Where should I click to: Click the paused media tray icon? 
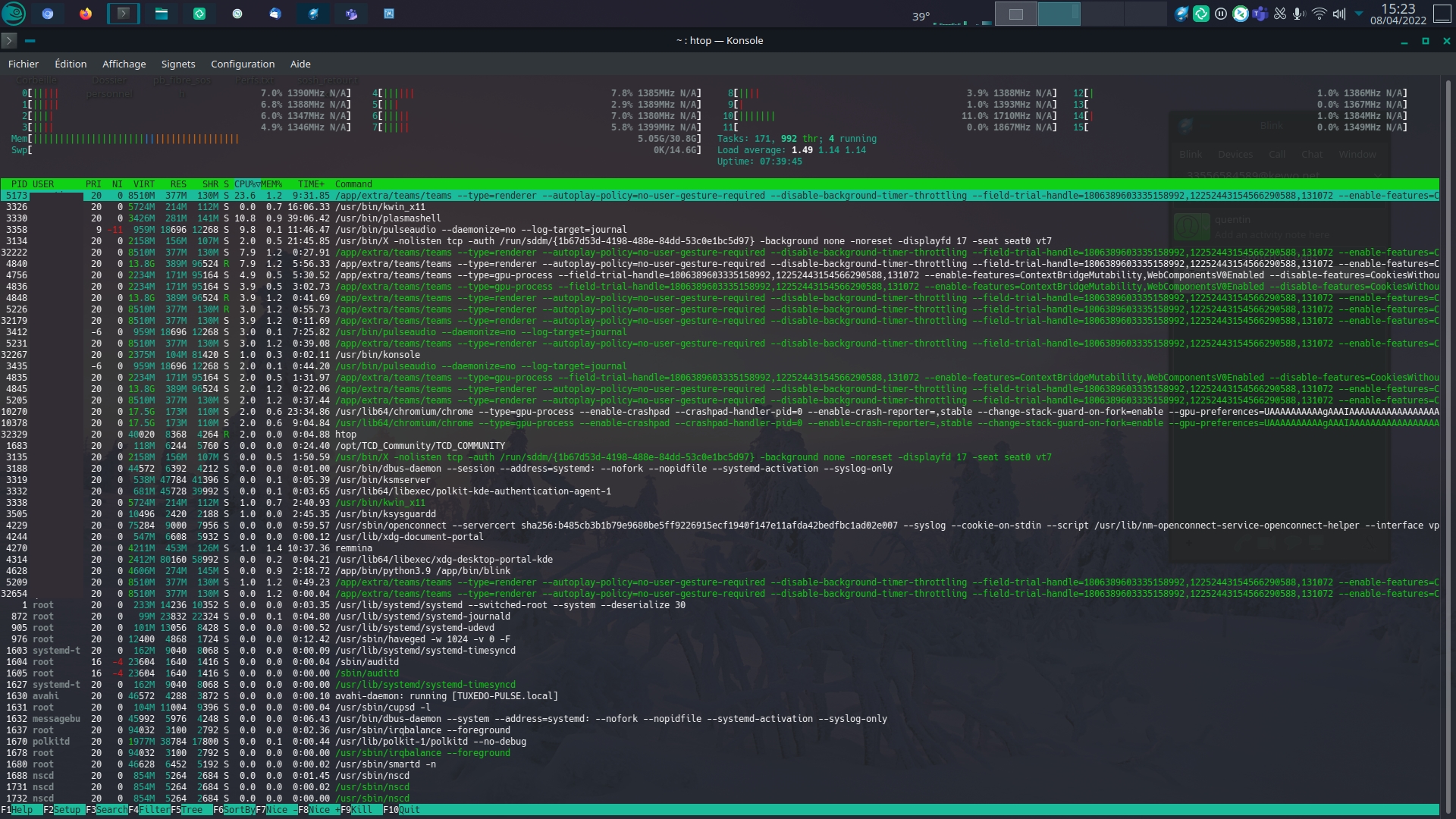point(1221,14)
